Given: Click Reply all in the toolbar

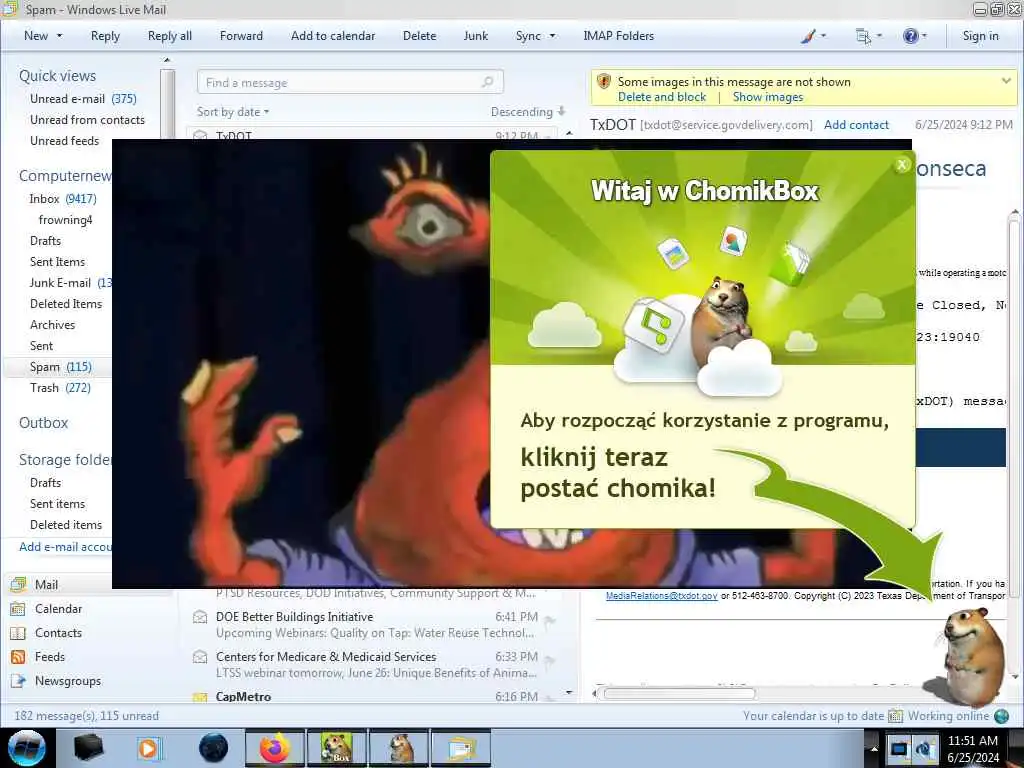Looking at the screenshot, I should click(170, 36).
